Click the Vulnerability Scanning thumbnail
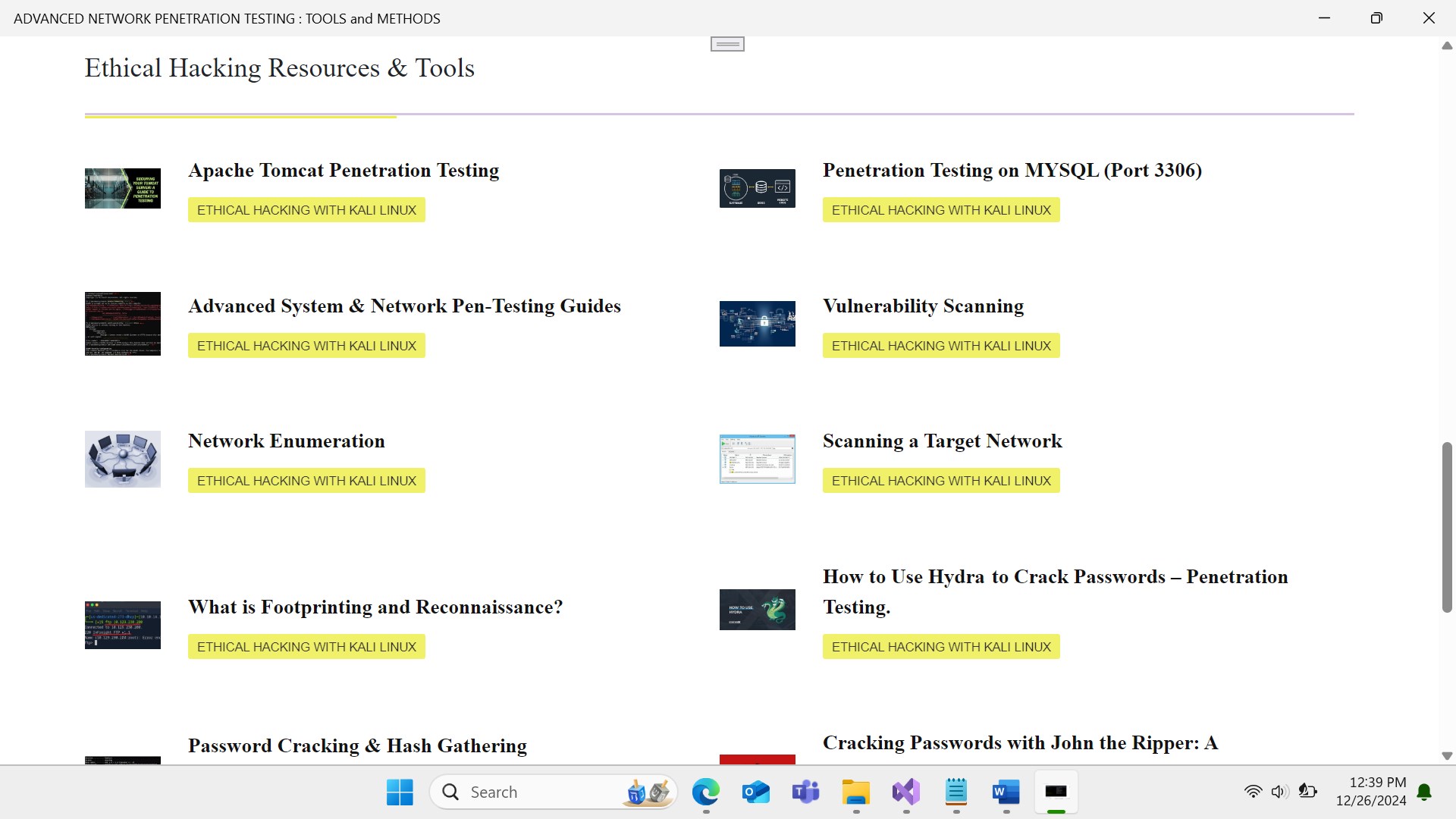 [x=758, y=324]
